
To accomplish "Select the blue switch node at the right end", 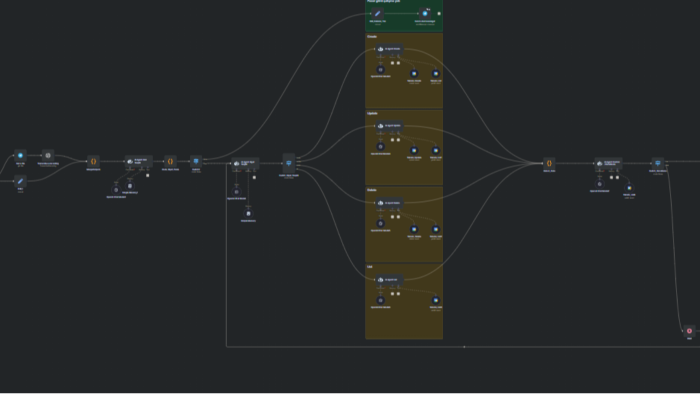I will (x=658, y=163).
